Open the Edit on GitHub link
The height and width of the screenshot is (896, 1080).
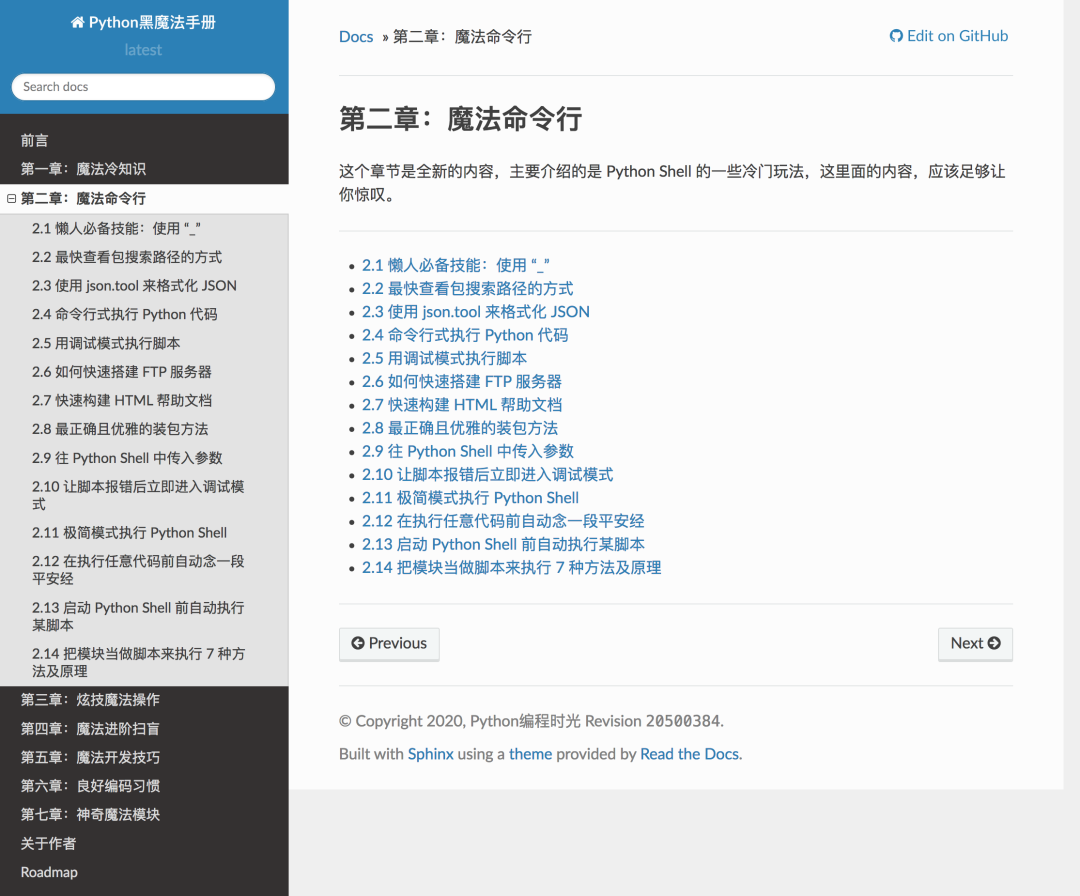point(956,35)
